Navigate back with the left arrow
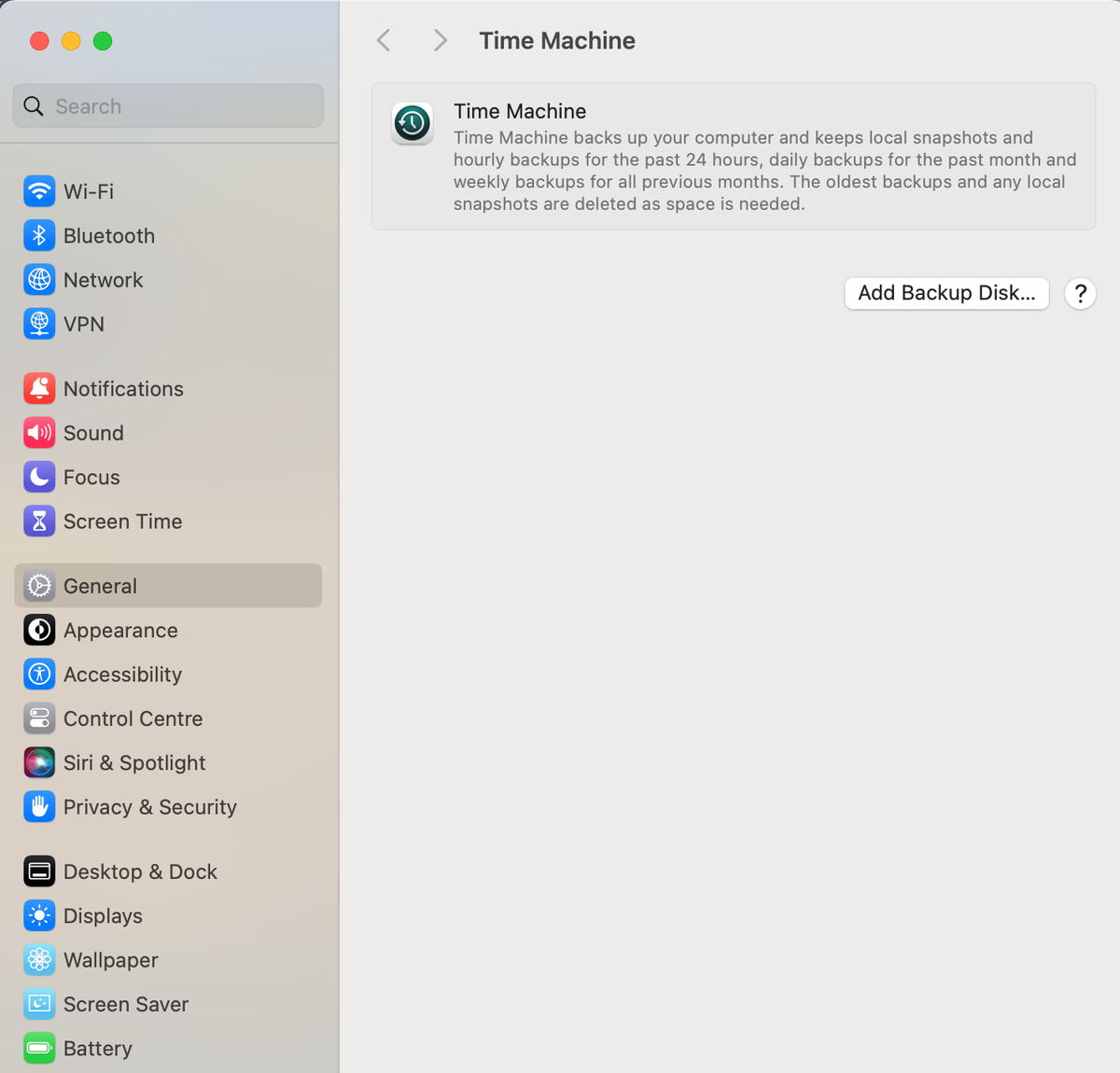Image resolution: width=1120 pixels, height=1073 pixels. coord(383,40)
